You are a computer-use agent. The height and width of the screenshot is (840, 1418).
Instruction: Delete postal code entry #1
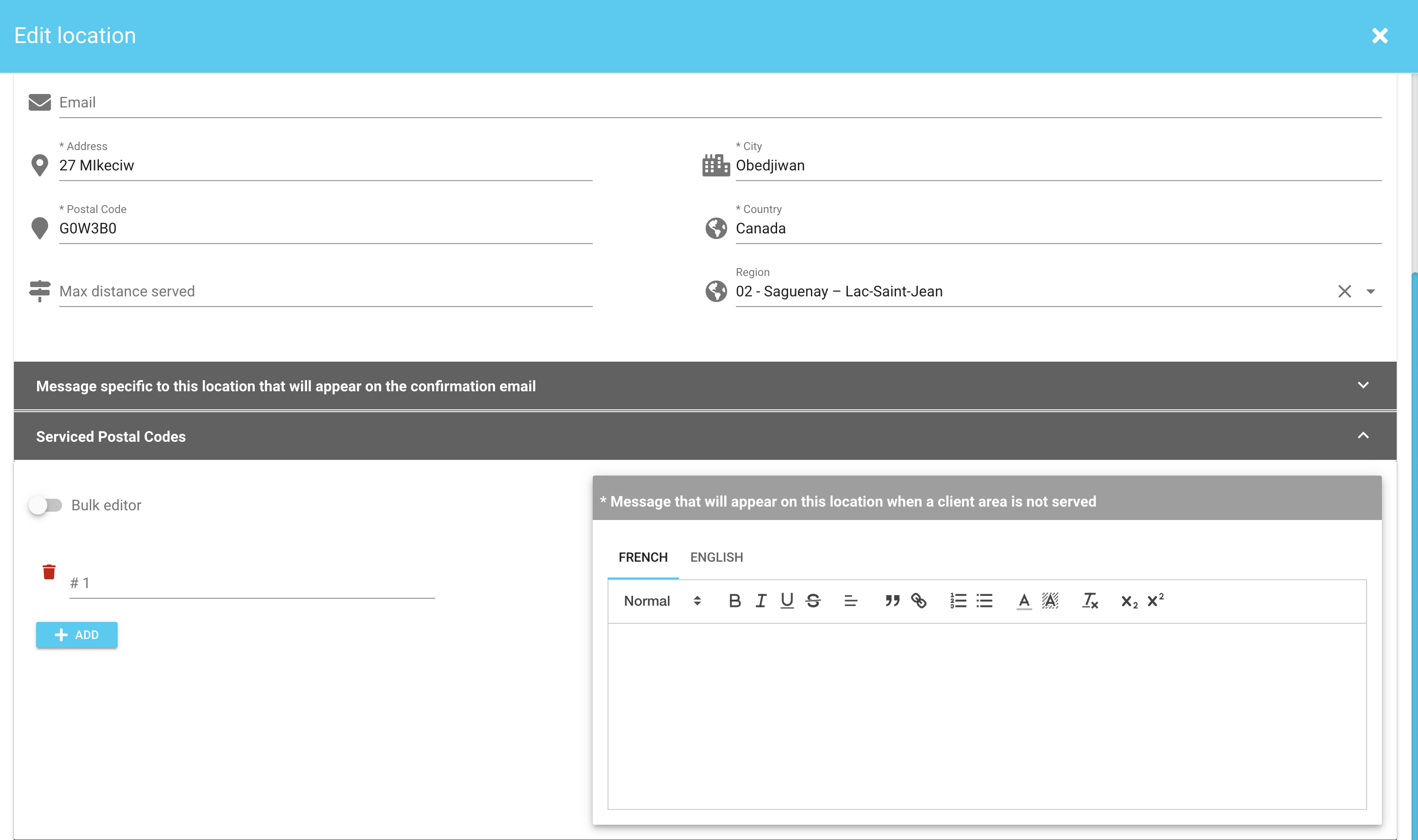coord(49,572)
